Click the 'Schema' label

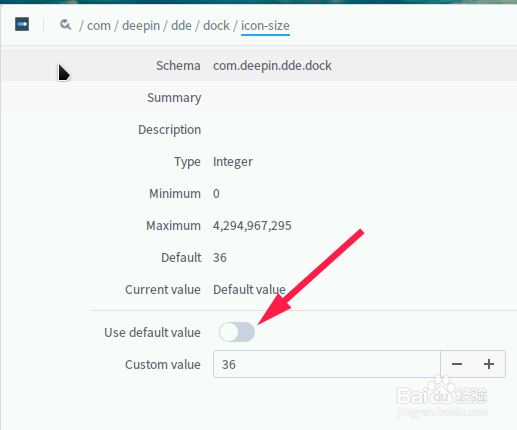coord(178,66)
